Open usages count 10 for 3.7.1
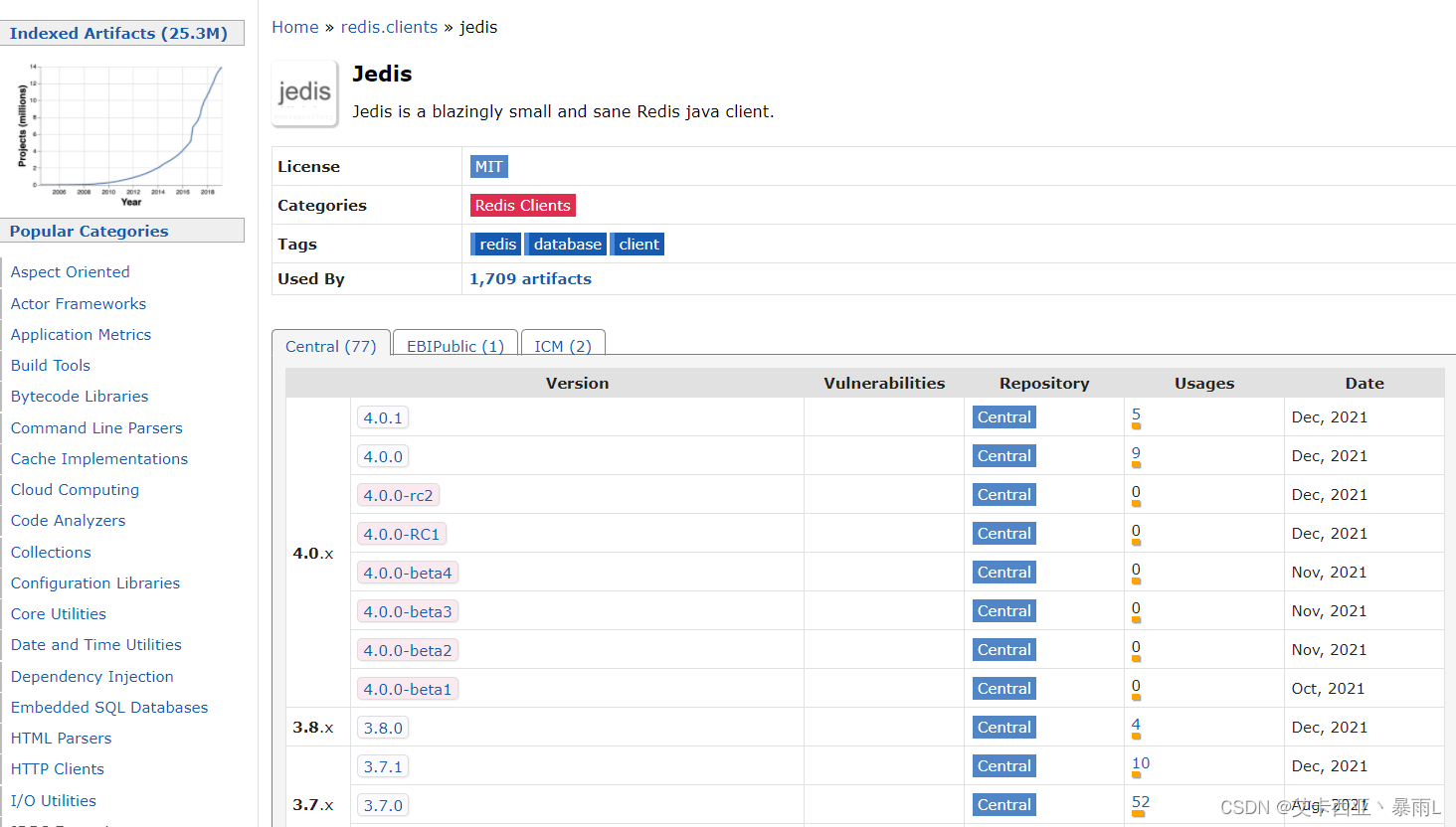 pos(1141,763)
